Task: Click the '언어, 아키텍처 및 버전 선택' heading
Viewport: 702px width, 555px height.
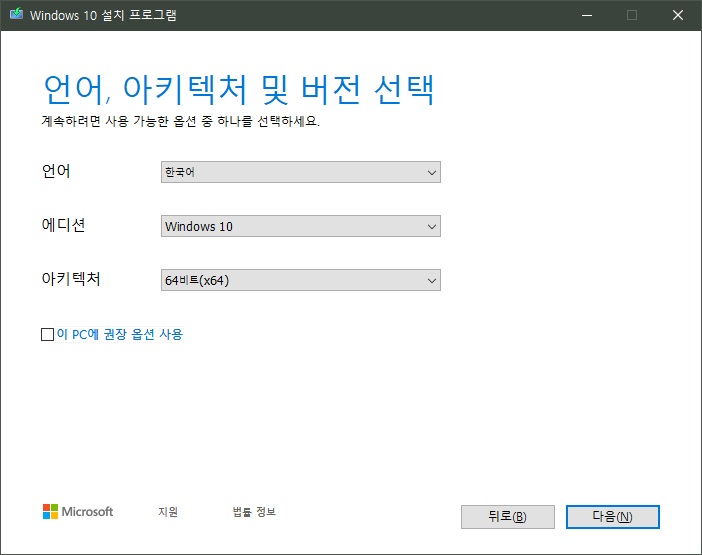Action: click(x=239, y=90)
